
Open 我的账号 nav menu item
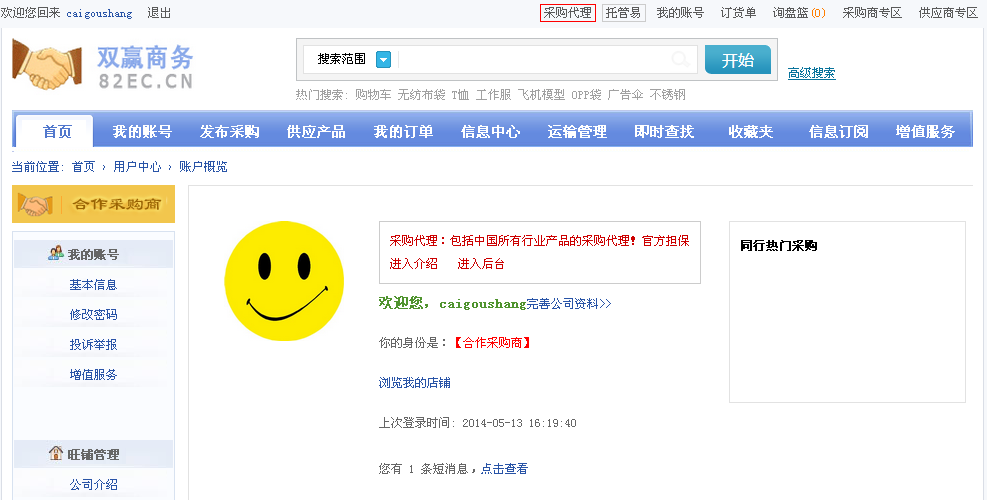[142, 132]
